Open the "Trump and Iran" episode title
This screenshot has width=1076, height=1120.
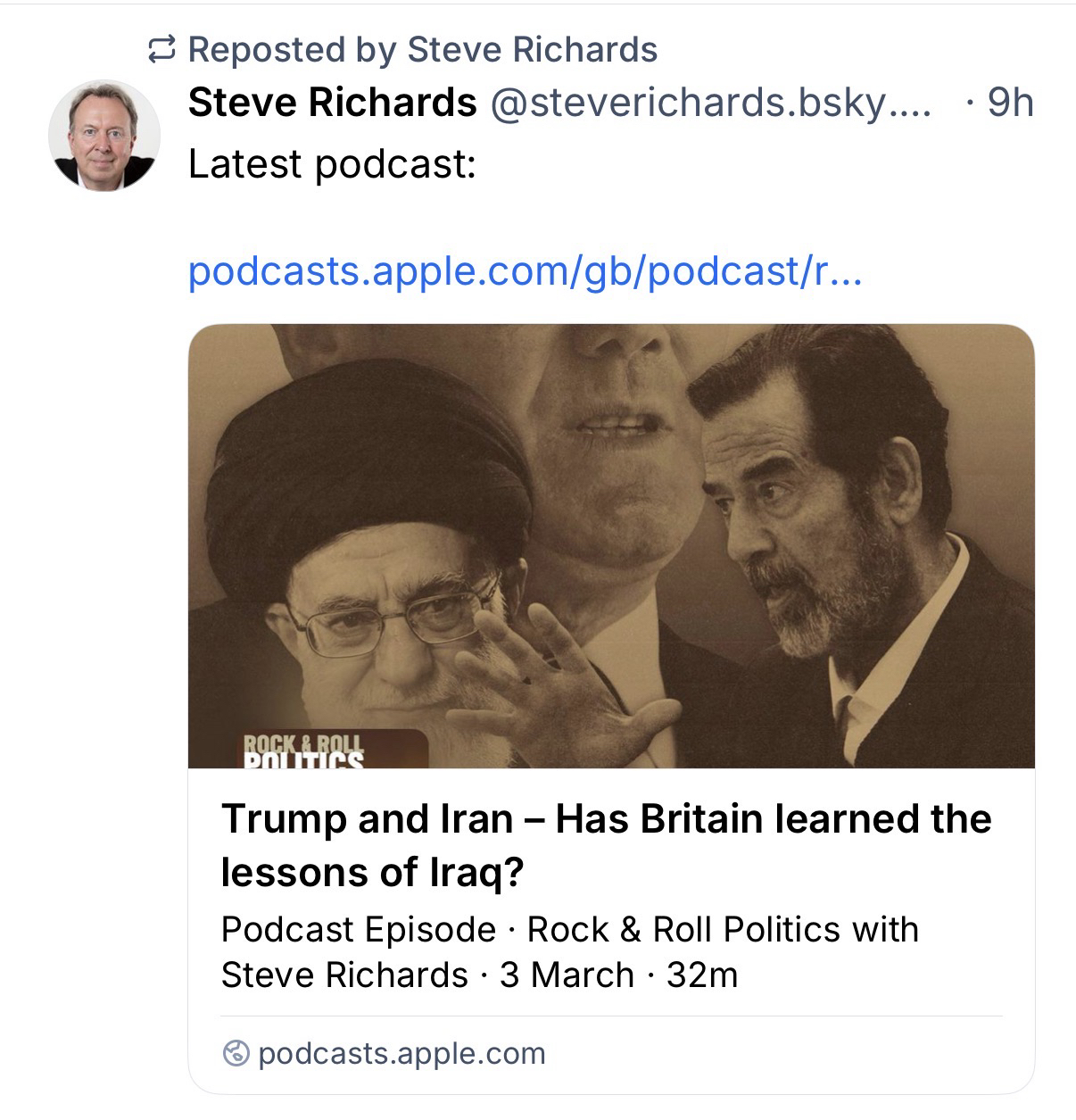(606, 844)
